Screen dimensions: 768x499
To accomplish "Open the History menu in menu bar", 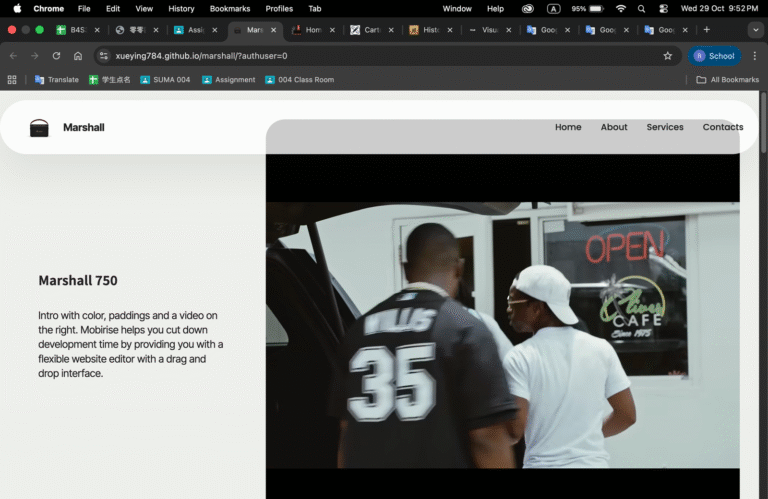I will point(181,8).
